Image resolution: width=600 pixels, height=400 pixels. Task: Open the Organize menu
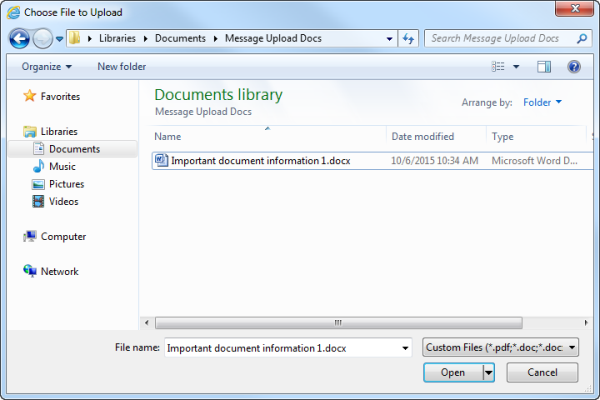click(x=46, y=67)
